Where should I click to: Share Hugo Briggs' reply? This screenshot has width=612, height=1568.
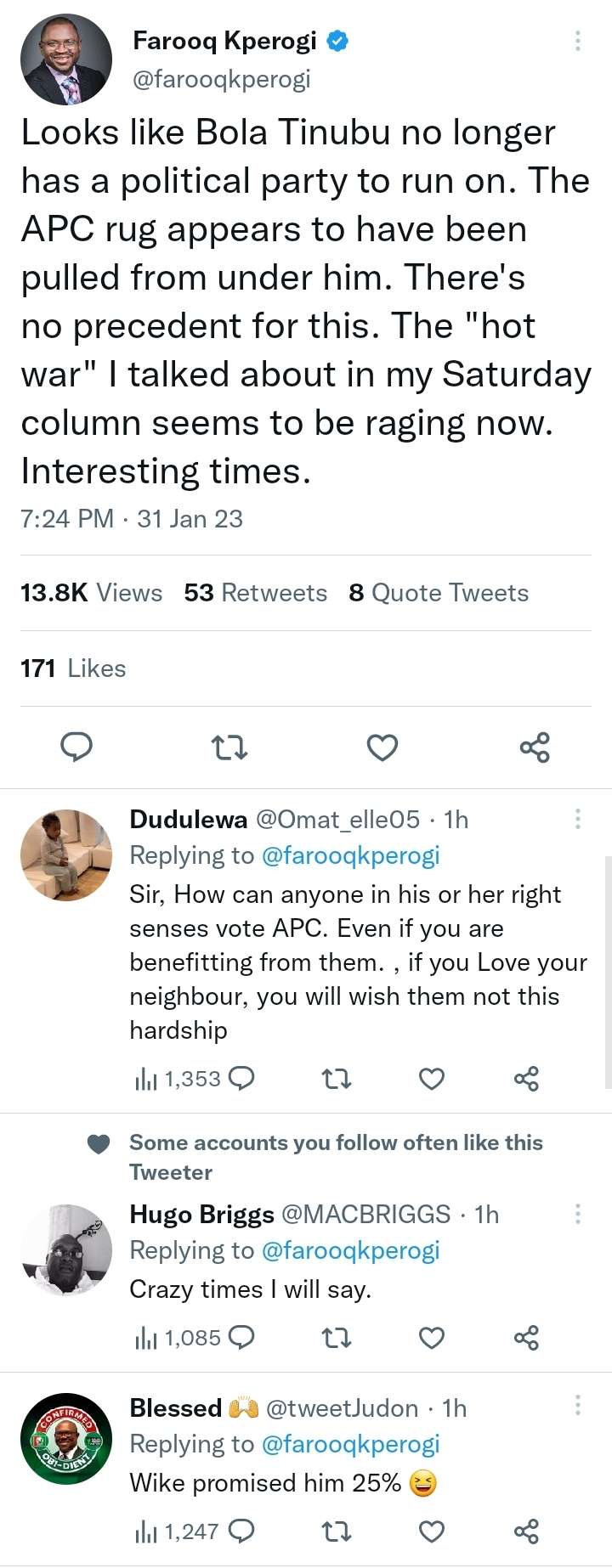(x=526, y=1338)
